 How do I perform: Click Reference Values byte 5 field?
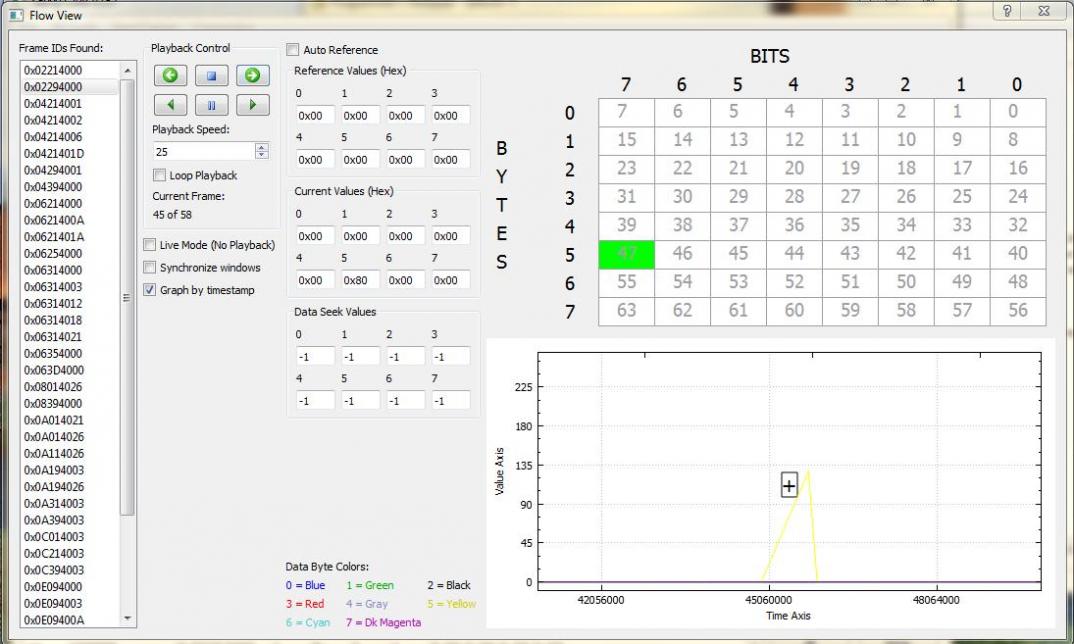(360, 159)
